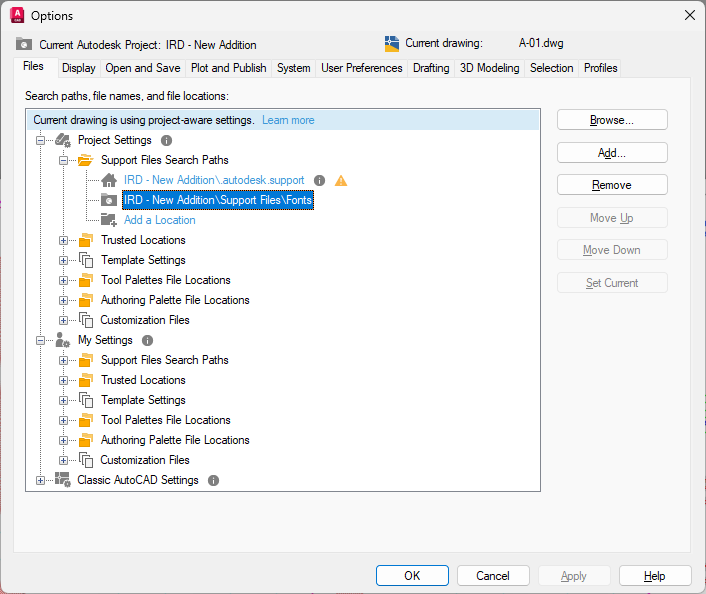Open the 3D Modeling tab
This screenshot has width=706, height=594.
point(489,68)
